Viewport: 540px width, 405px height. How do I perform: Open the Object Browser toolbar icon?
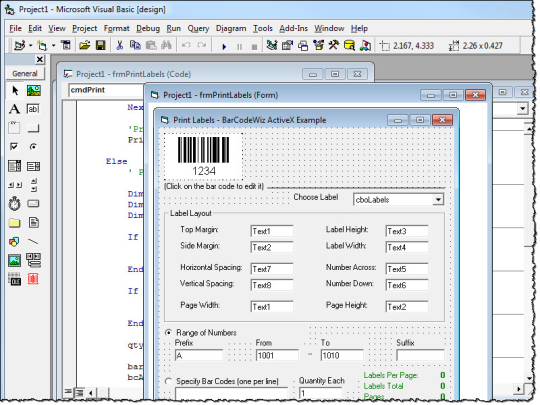coord(319,45)
